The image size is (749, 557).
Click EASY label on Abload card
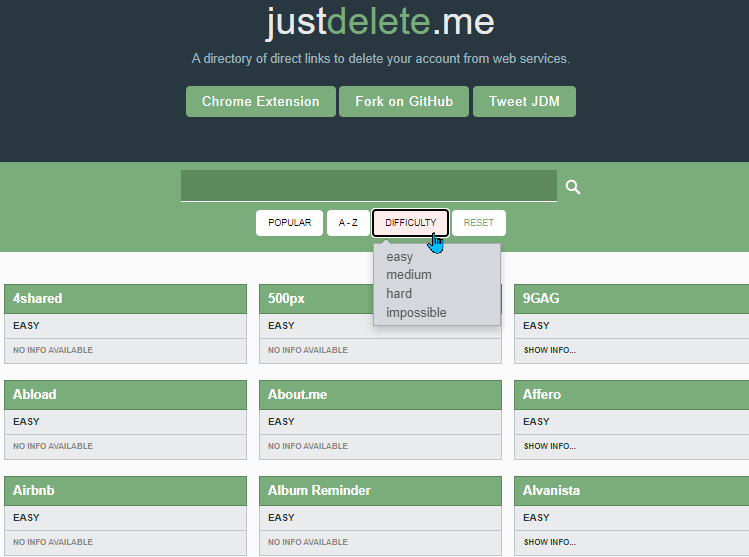[26, 422]
